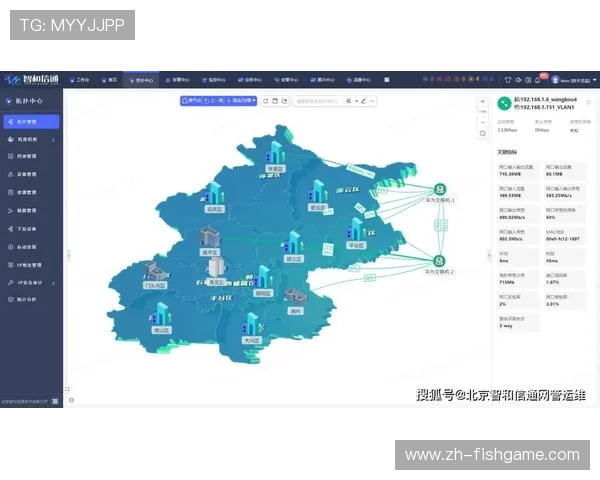Click the green link icon in details panel

pos(504,103)
